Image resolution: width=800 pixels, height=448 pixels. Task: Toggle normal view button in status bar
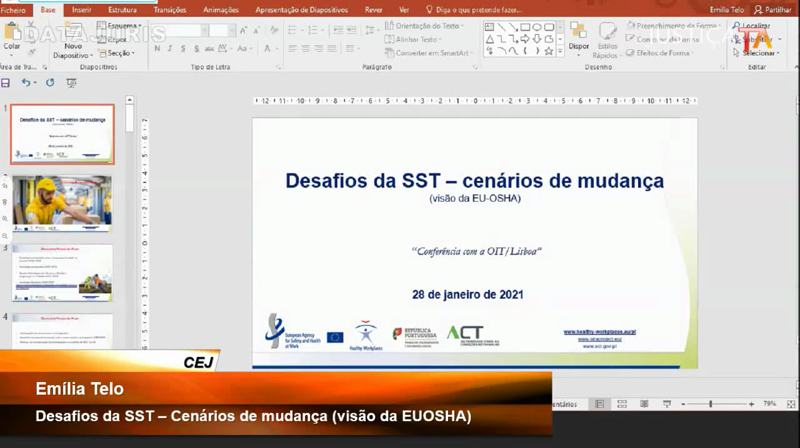(x=600, y=404)
